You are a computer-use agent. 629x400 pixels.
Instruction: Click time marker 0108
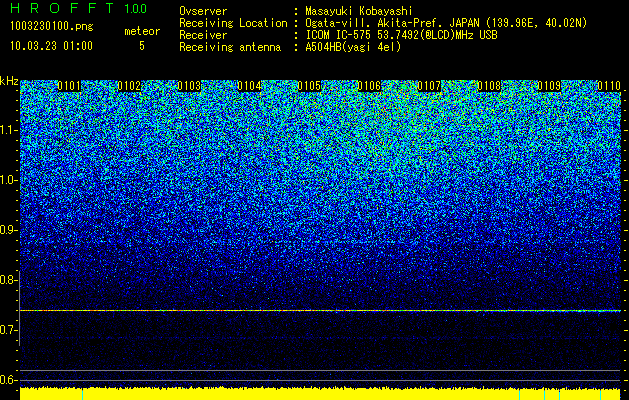[489, 86]
